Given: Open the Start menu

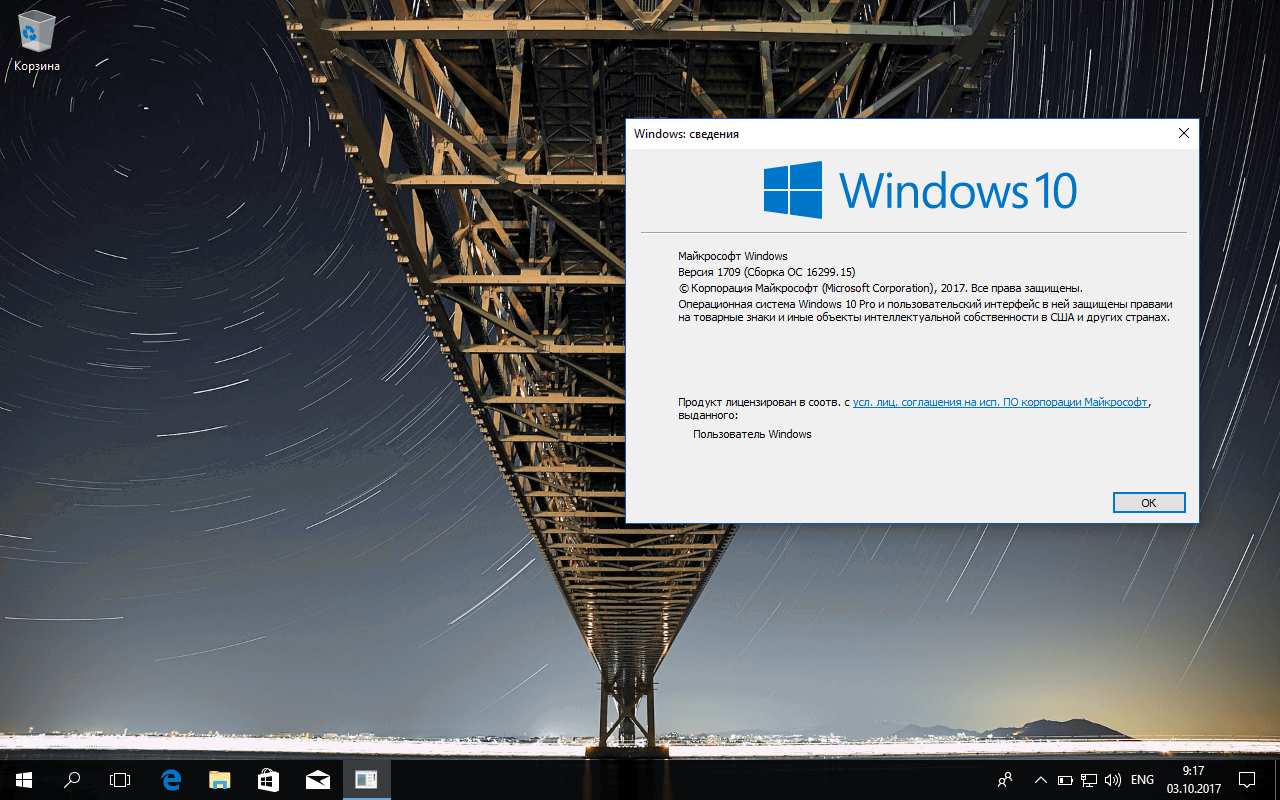Looking at the screenshot, I should (x=22, y=780).
